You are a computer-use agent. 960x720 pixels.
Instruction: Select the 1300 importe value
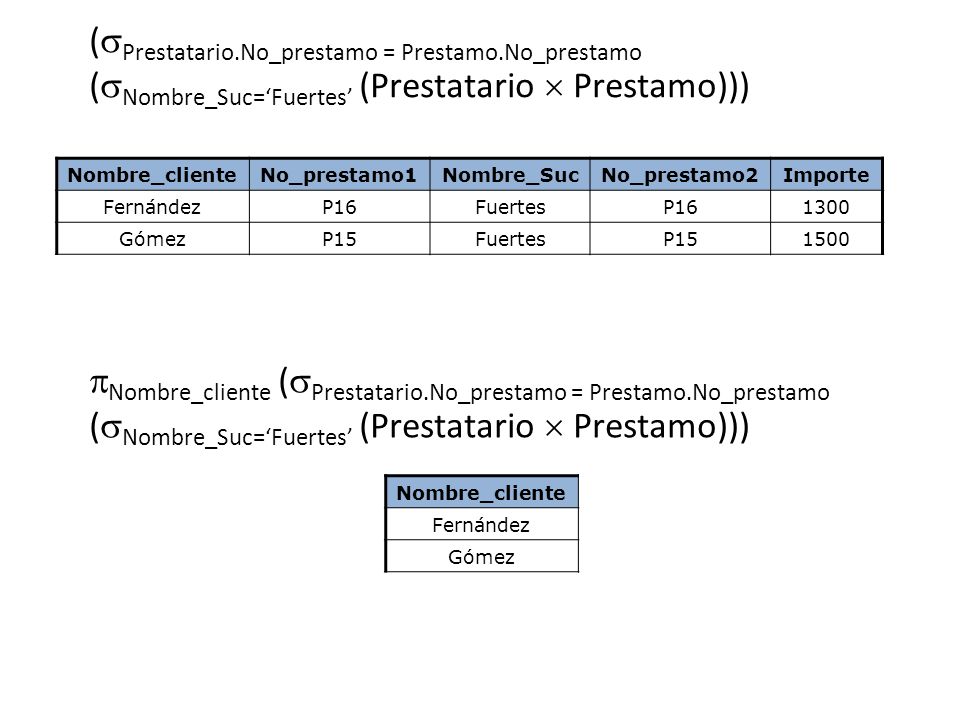point(826,207)
